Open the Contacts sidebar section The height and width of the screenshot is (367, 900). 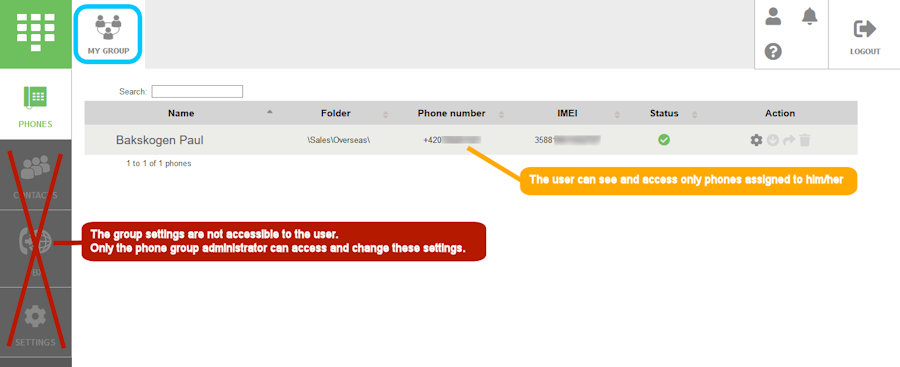point(36,175)
